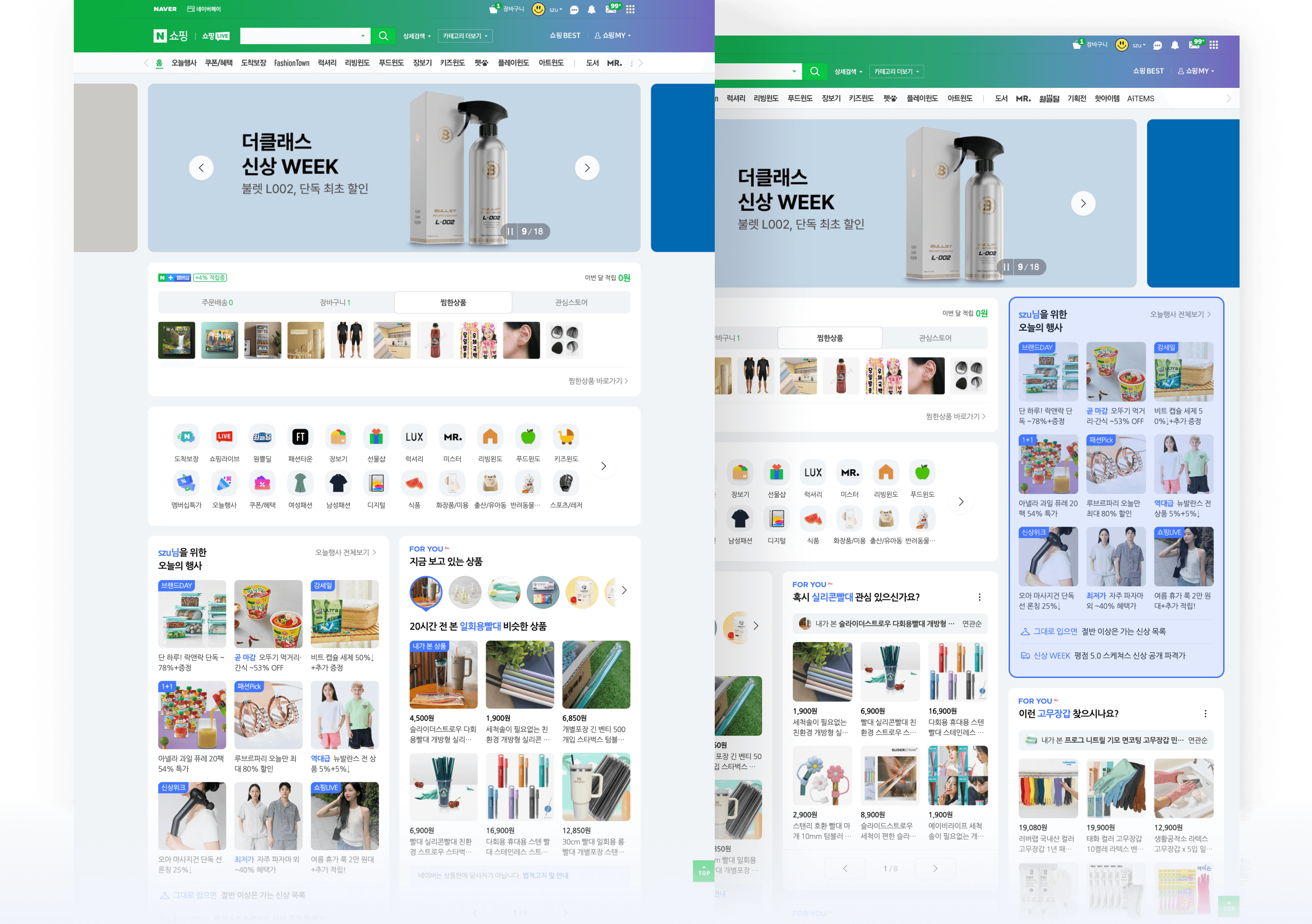
Task: Switch to the 주문배송 0 tab
Action: pyautogui.click(x=217, y=302)
